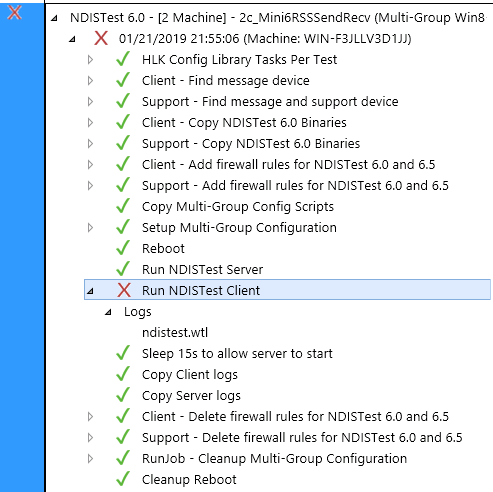The width and height of the screenshot is (493, 492).
Task: Collapse the 01/21/2019 21:55:06 run node
Action: point(72,39)
